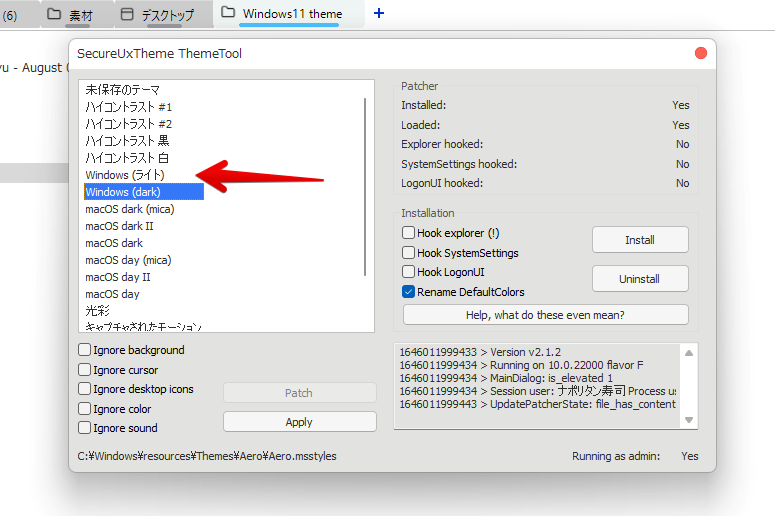
Task: Select macOS day (mica) theme
Action: coord(128,260)
